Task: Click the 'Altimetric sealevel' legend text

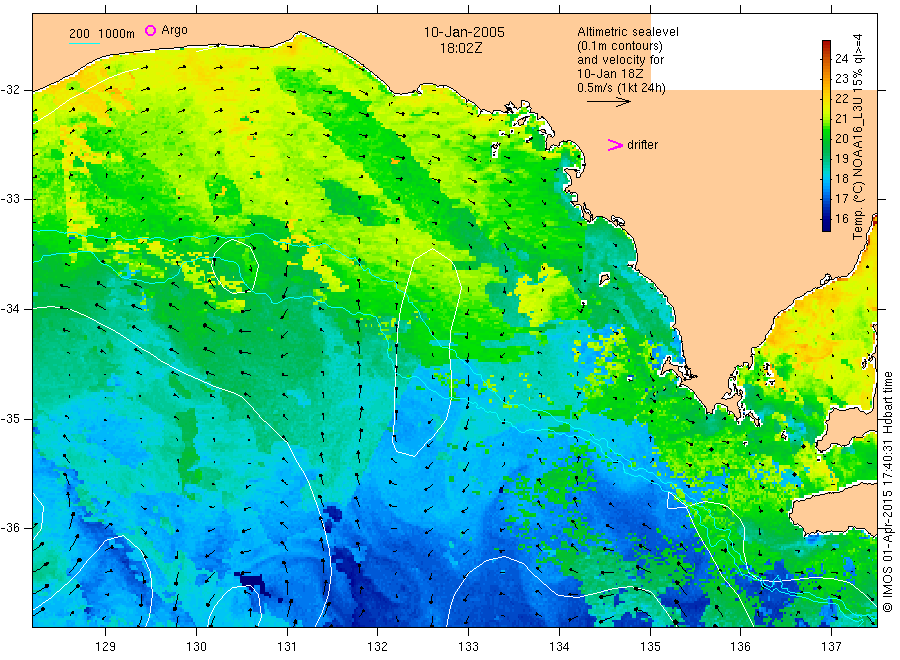Action: pos(627,32)
